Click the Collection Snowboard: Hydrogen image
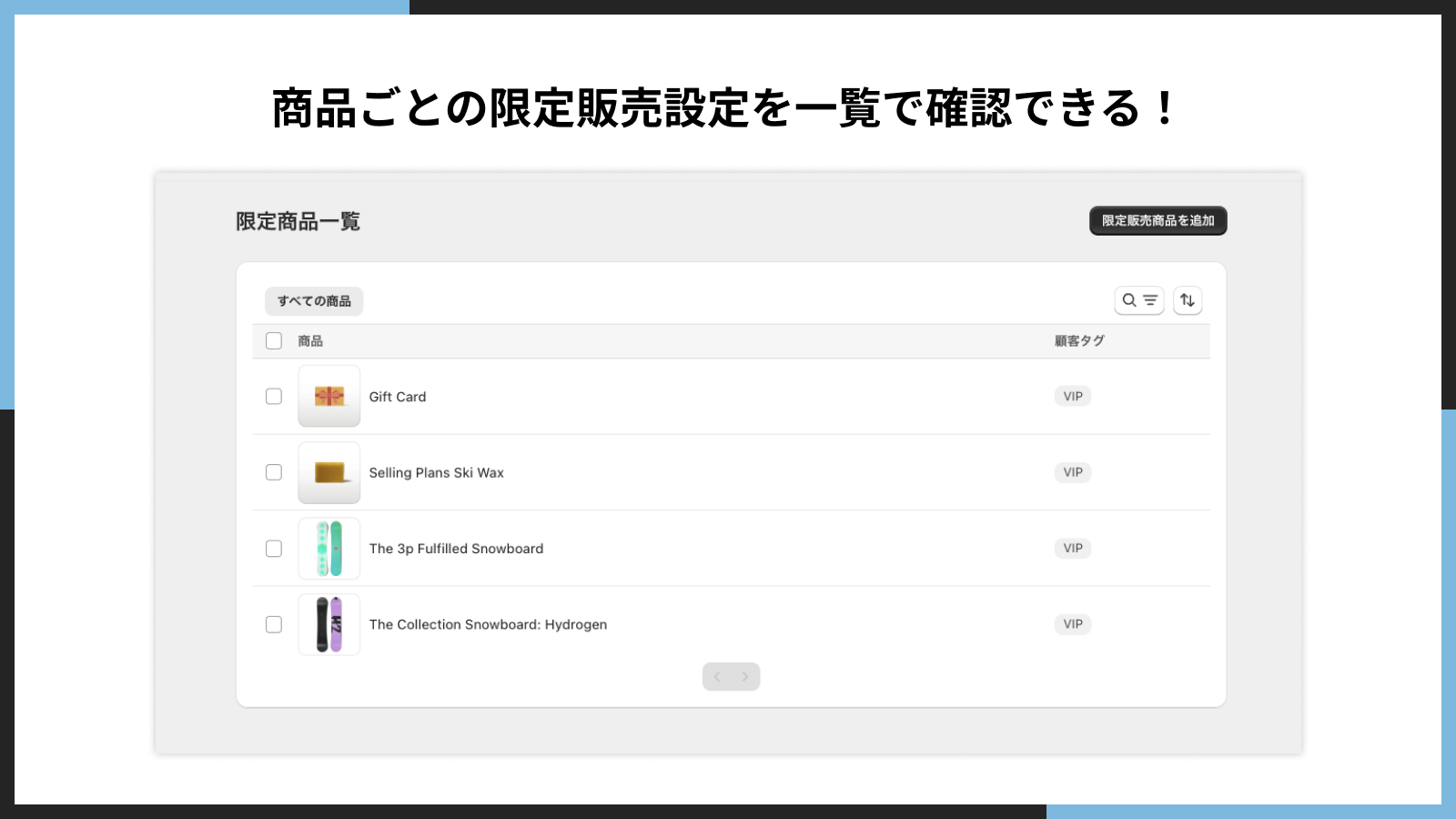 (329, 624)
